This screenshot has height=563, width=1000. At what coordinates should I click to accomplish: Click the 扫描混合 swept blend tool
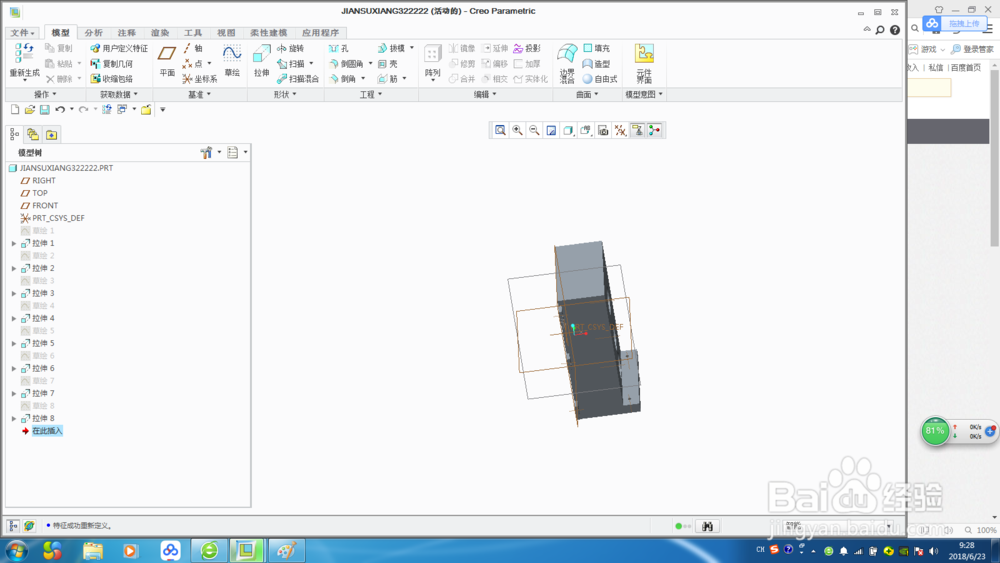[298, 79]
